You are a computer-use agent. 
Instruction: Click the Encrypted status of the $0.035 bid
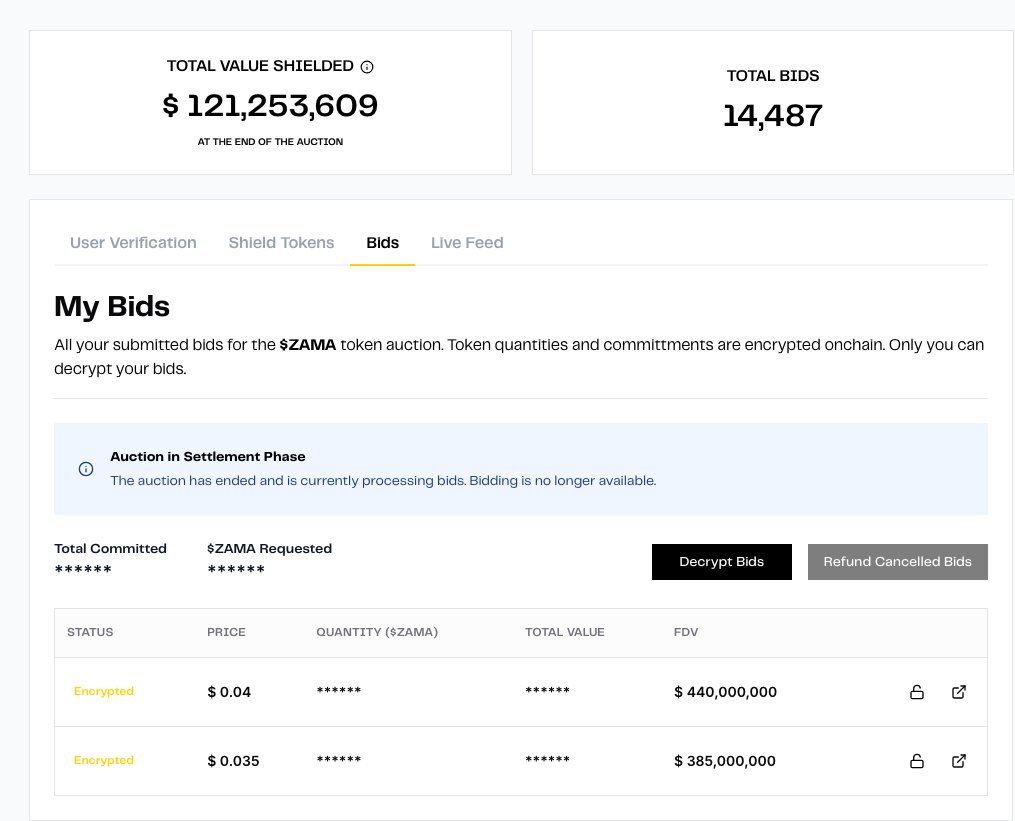(104, 761)
